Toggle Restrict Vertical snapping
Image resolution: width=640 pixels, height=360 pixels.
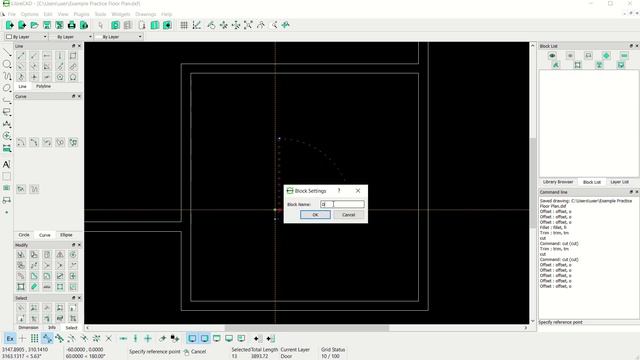136,338
